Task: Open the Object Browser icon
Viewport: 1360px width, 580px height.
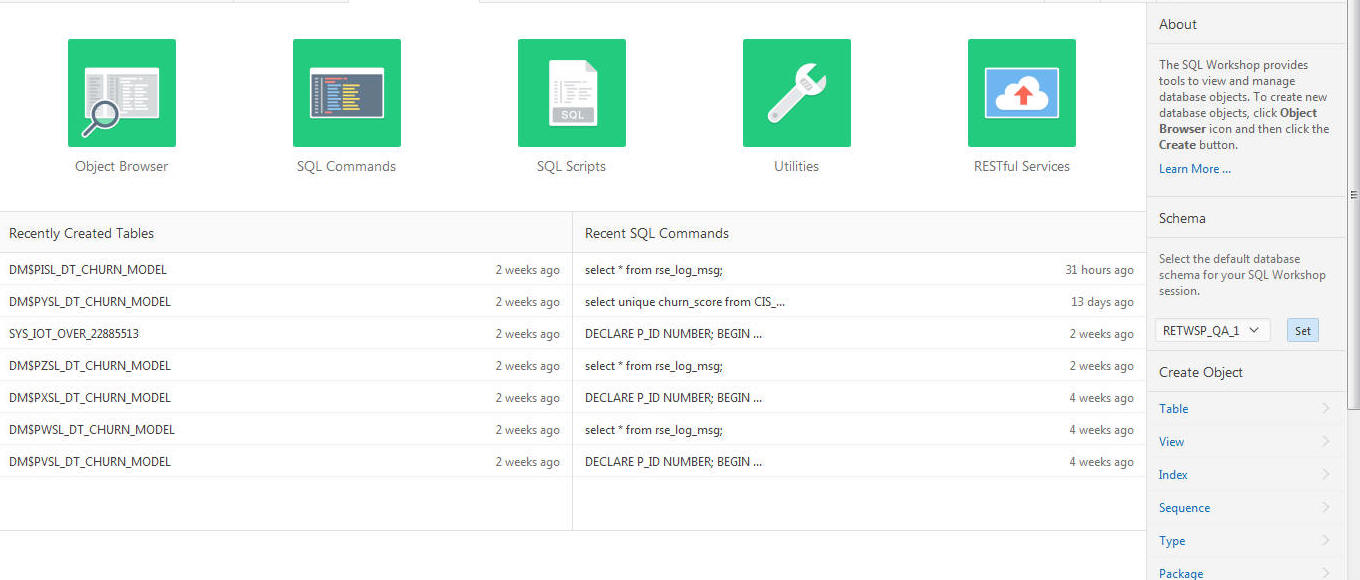Action: pos(122,93)
